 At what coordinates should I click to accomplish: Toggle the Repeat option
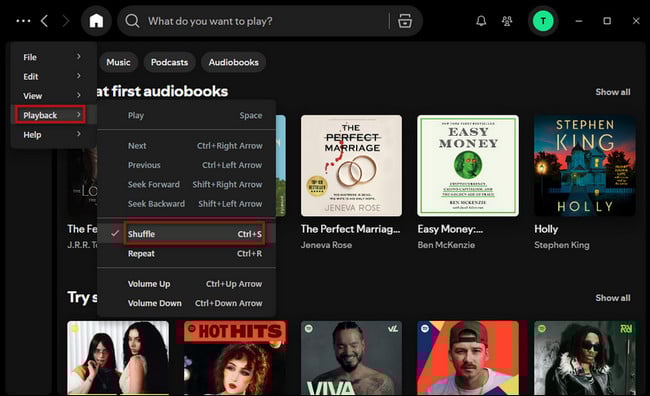pos(187,253)
